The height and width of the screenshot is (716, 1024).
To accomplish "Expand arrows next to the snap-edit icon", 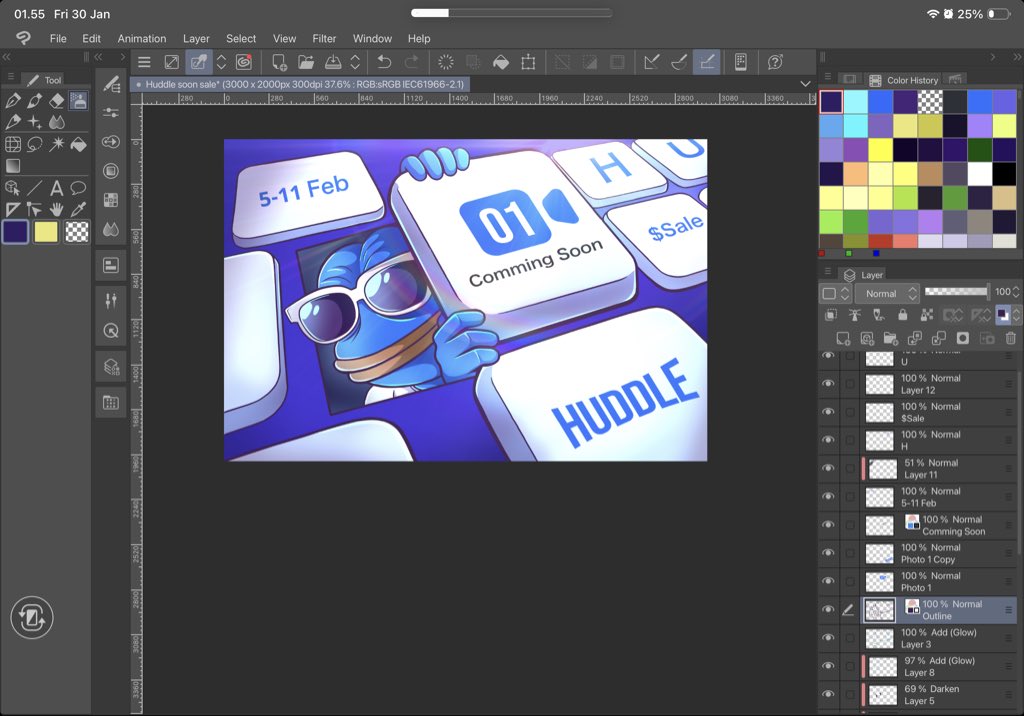I will click(221, 62).
